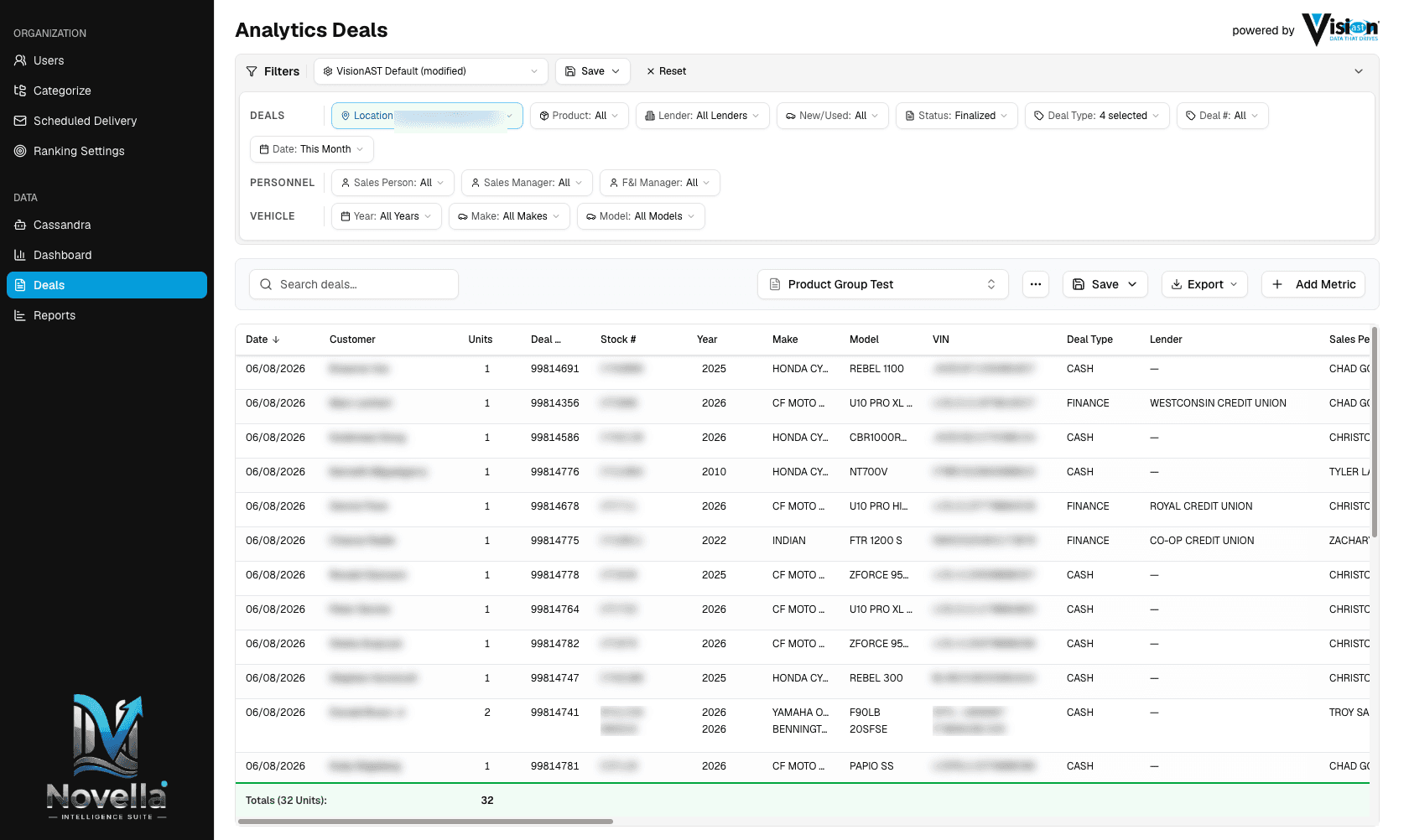Screen dimensions: 1409x840
Task: Open the three-dots more options menu
Action: (x=1036, y=284)
